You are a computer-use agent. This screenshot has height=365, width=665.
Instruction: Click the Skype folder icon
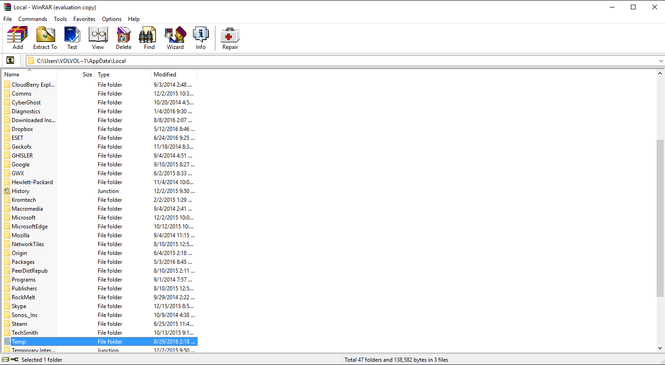tap(7, 306)
